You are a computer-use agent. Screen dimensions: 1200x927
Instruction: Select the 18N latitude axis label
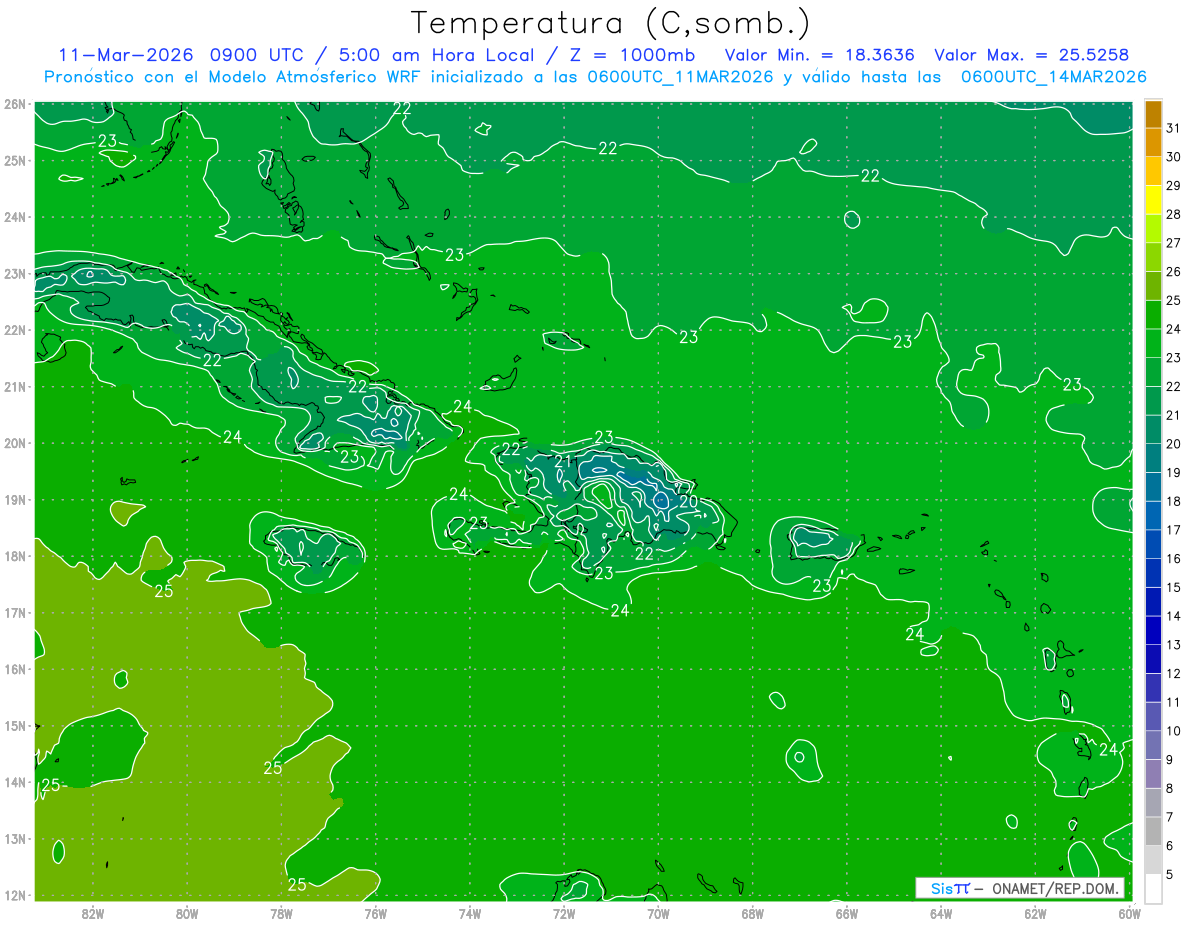[x=15, y=556]
